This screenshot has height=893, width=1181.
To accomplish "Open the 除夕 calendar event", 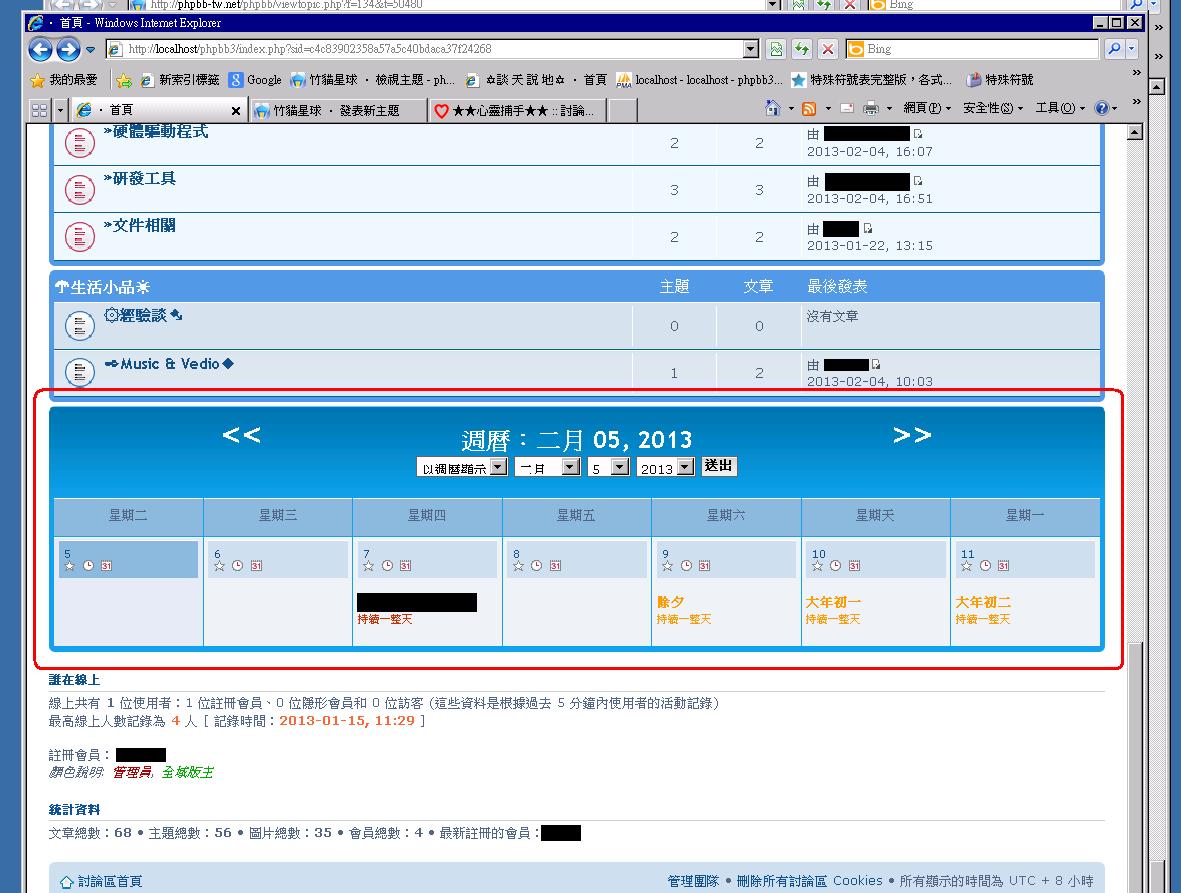I will click(670, 602).
